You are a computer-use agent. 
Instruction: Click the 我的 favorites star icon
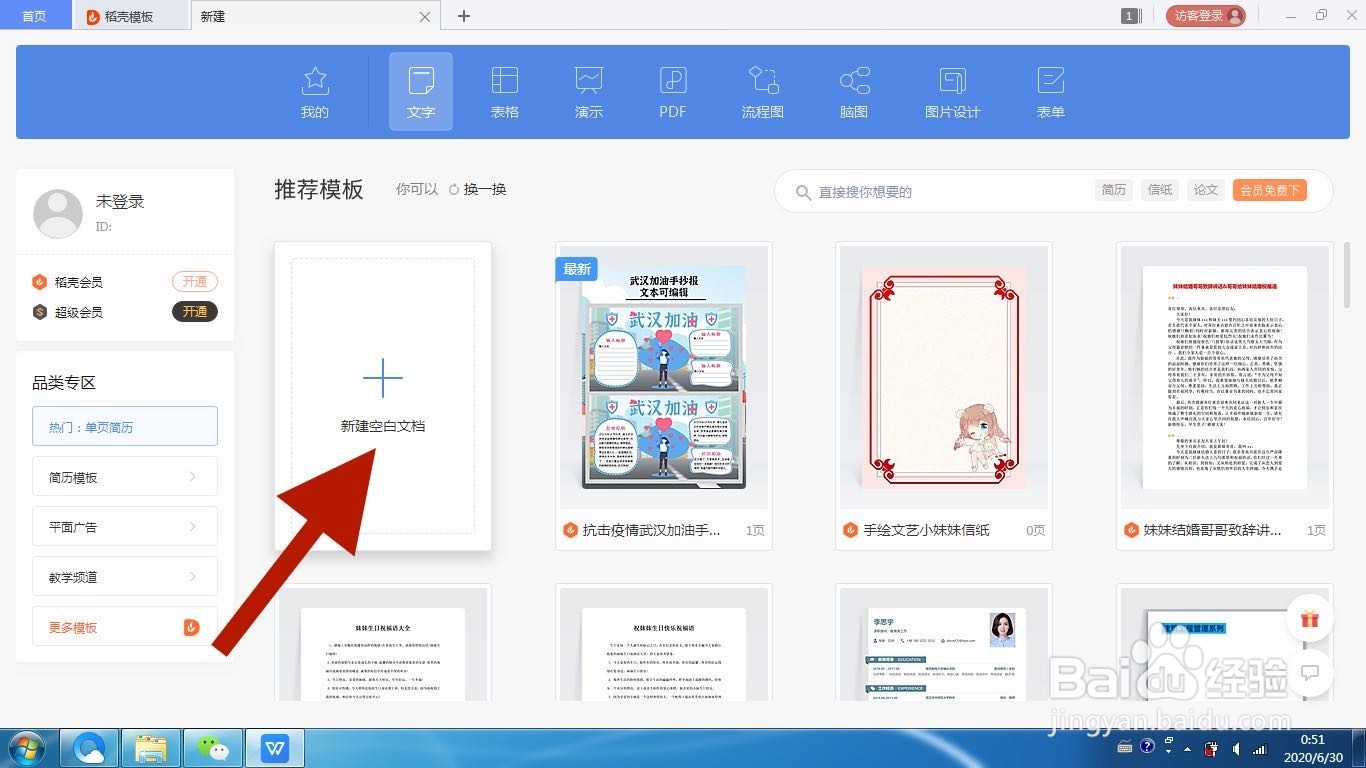[x=314, y=91]
